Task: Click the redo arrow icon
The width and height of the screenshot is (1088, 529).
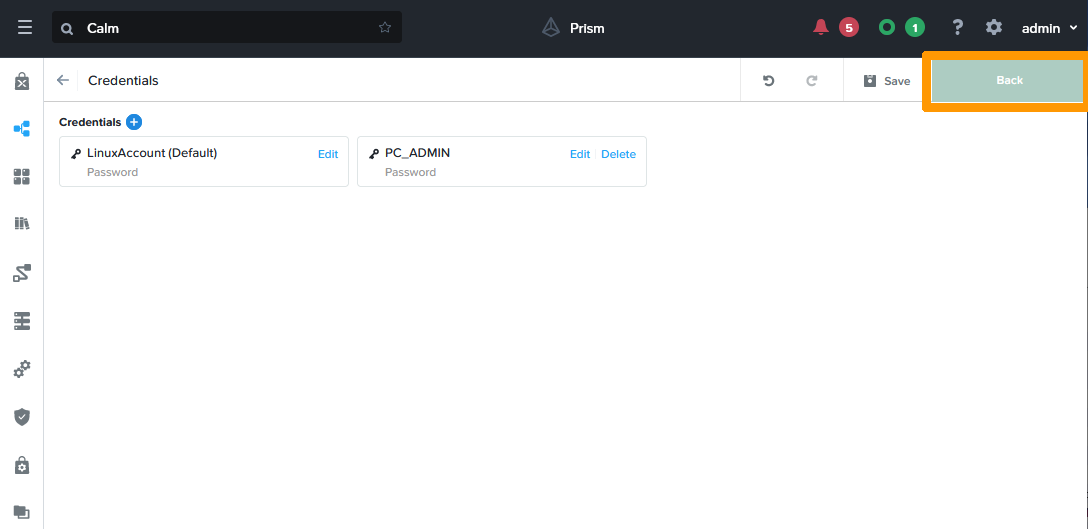Action: pyautogui.click(x=812, y=81)
